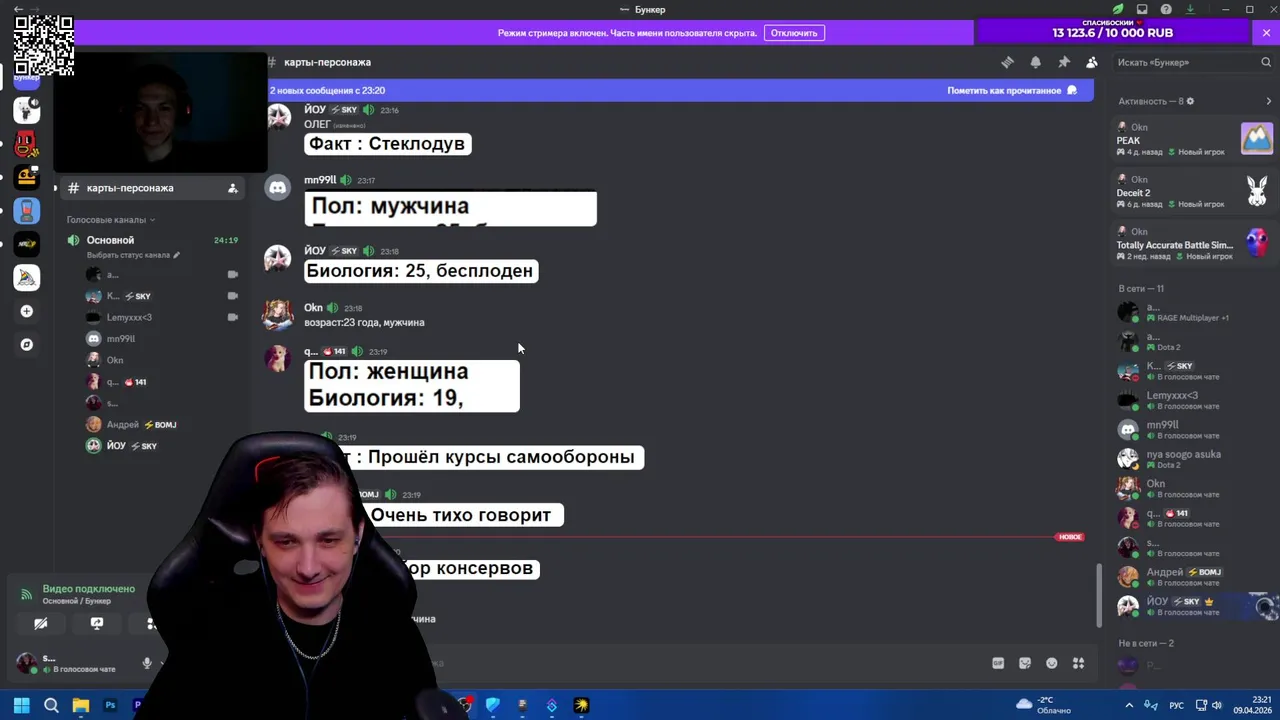The image size is (1280, 720).
Task: Open the weather widget -2°C Облачно
Action: (1044, 705)
